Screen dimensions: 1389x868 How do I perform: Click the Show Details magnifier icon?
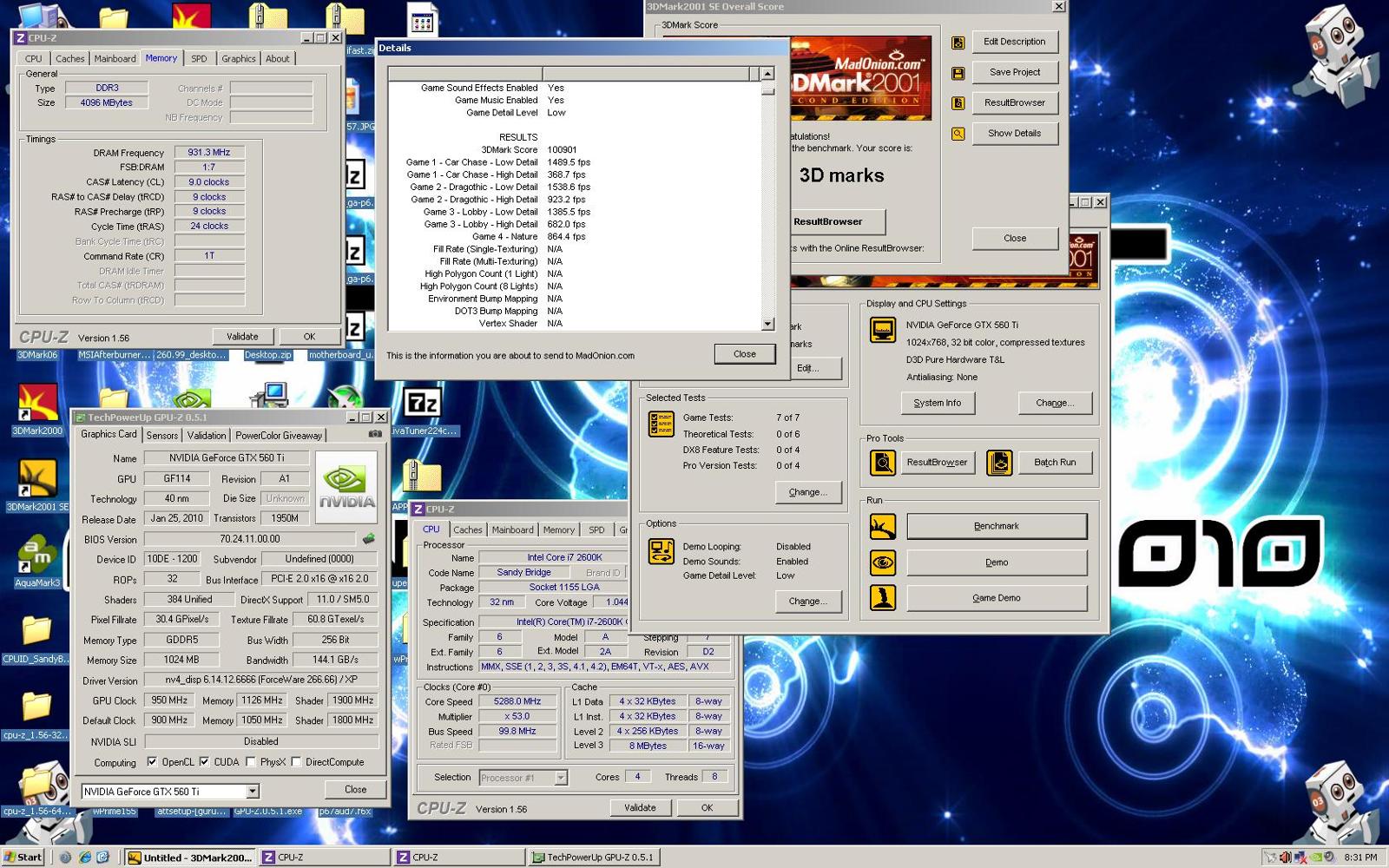(958, 134)
